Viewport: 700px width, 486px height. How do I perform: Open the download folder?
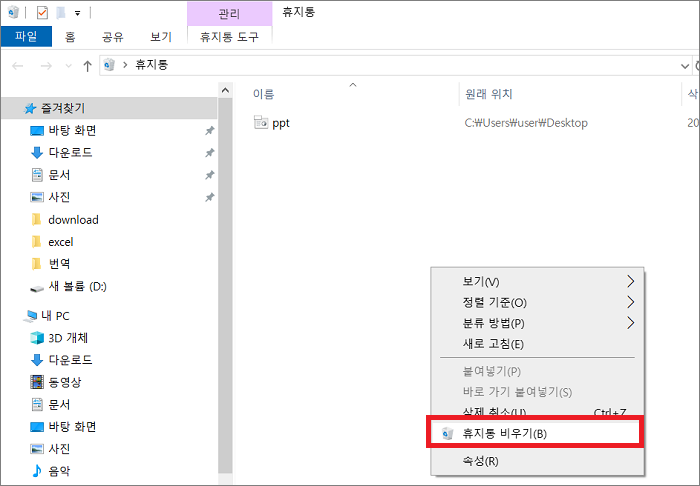(x=73, y=220)
